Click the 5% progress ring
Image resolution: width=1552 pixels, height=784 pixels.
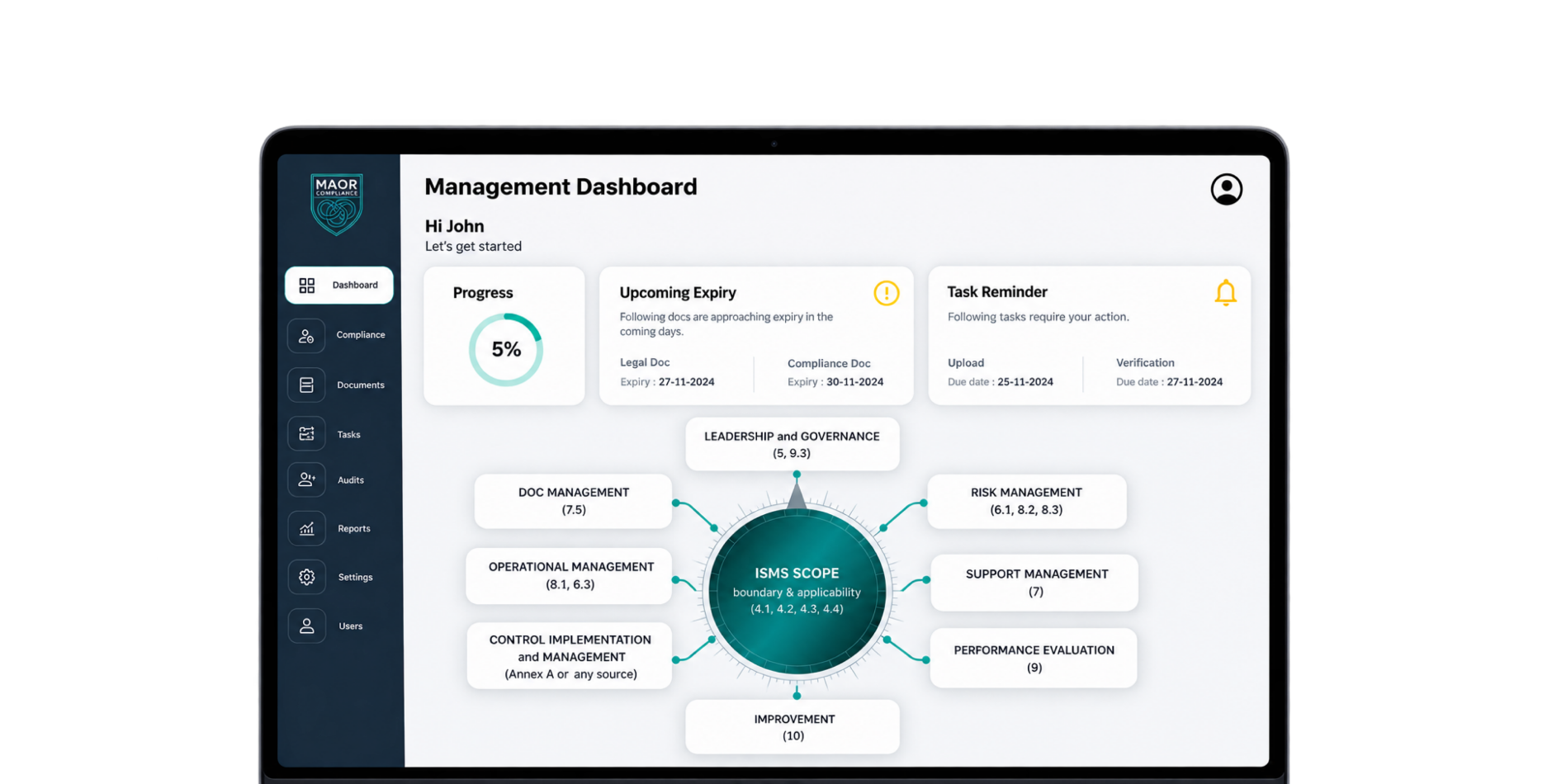[506, 350]
